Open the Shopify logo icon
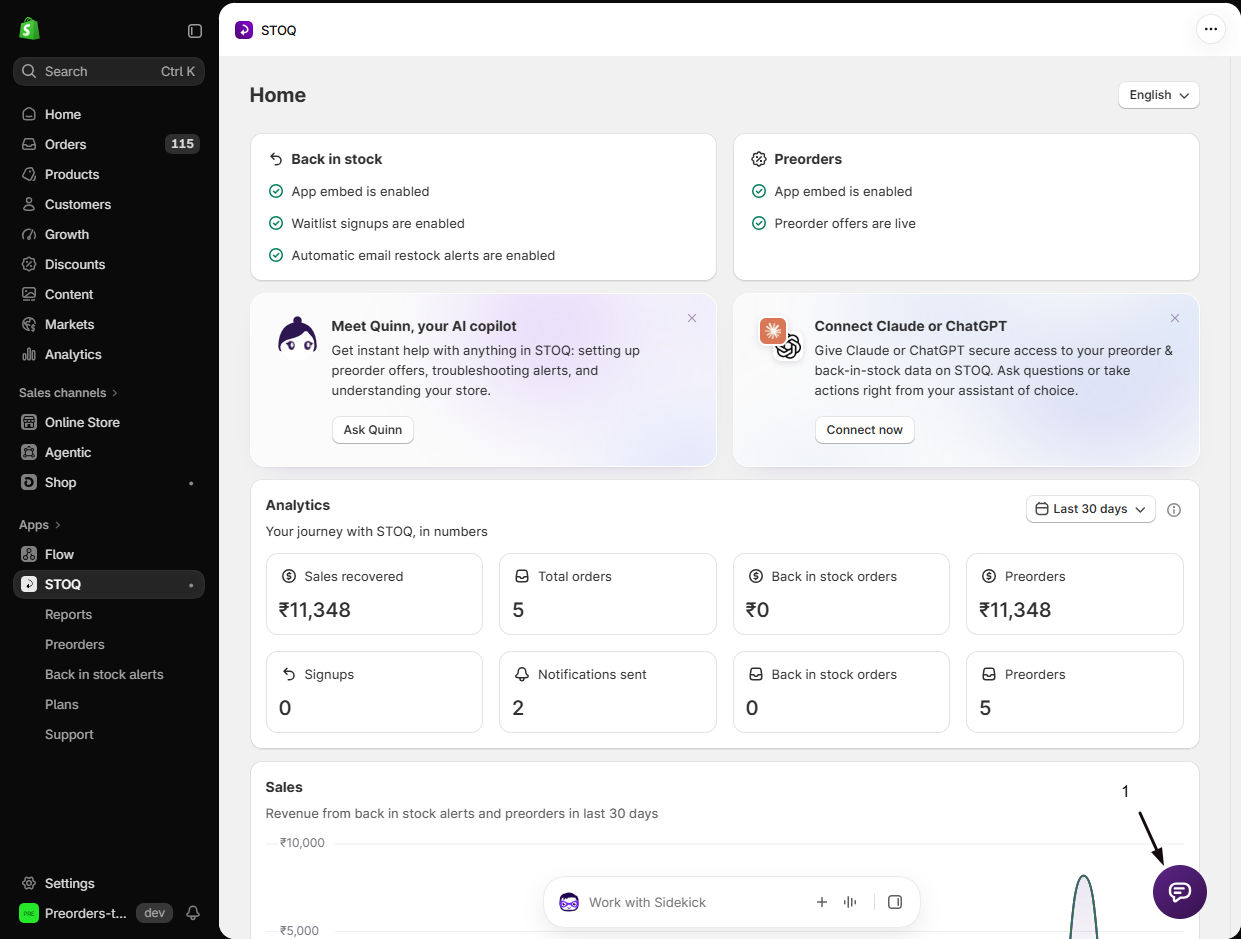Image resolution: width=1241 pixels, height=939 pixels. click(29, 29)
